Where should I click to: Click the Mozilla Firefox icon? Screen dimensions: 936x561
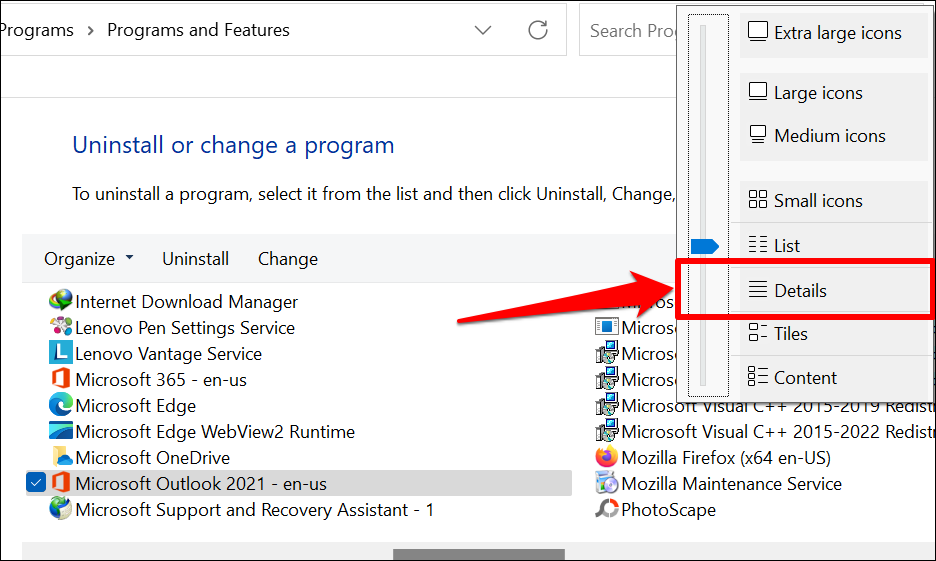606,457
